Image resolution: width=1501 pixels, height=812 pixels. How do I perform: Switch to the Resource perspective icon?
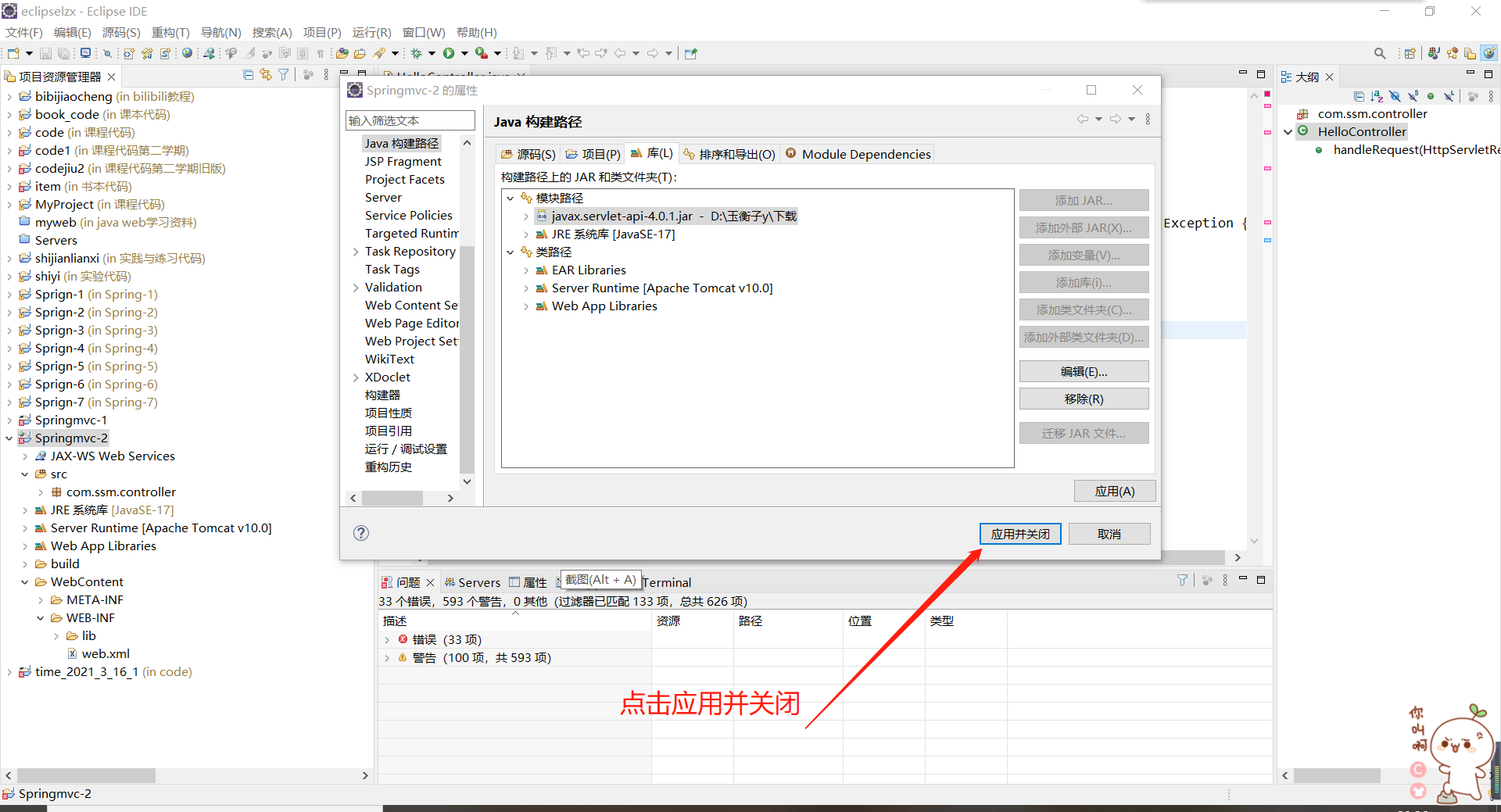coord(1471,53)
